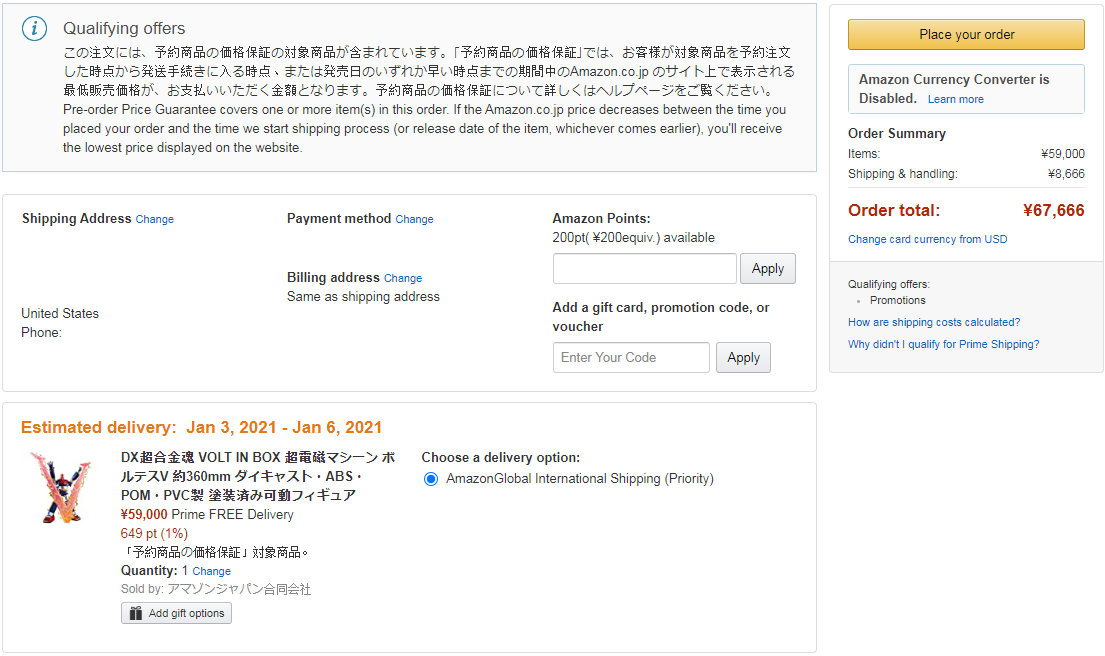Open Learn more about Currency Converter
The height and width of the screenshot is (656, 1105).
(956, 99)
